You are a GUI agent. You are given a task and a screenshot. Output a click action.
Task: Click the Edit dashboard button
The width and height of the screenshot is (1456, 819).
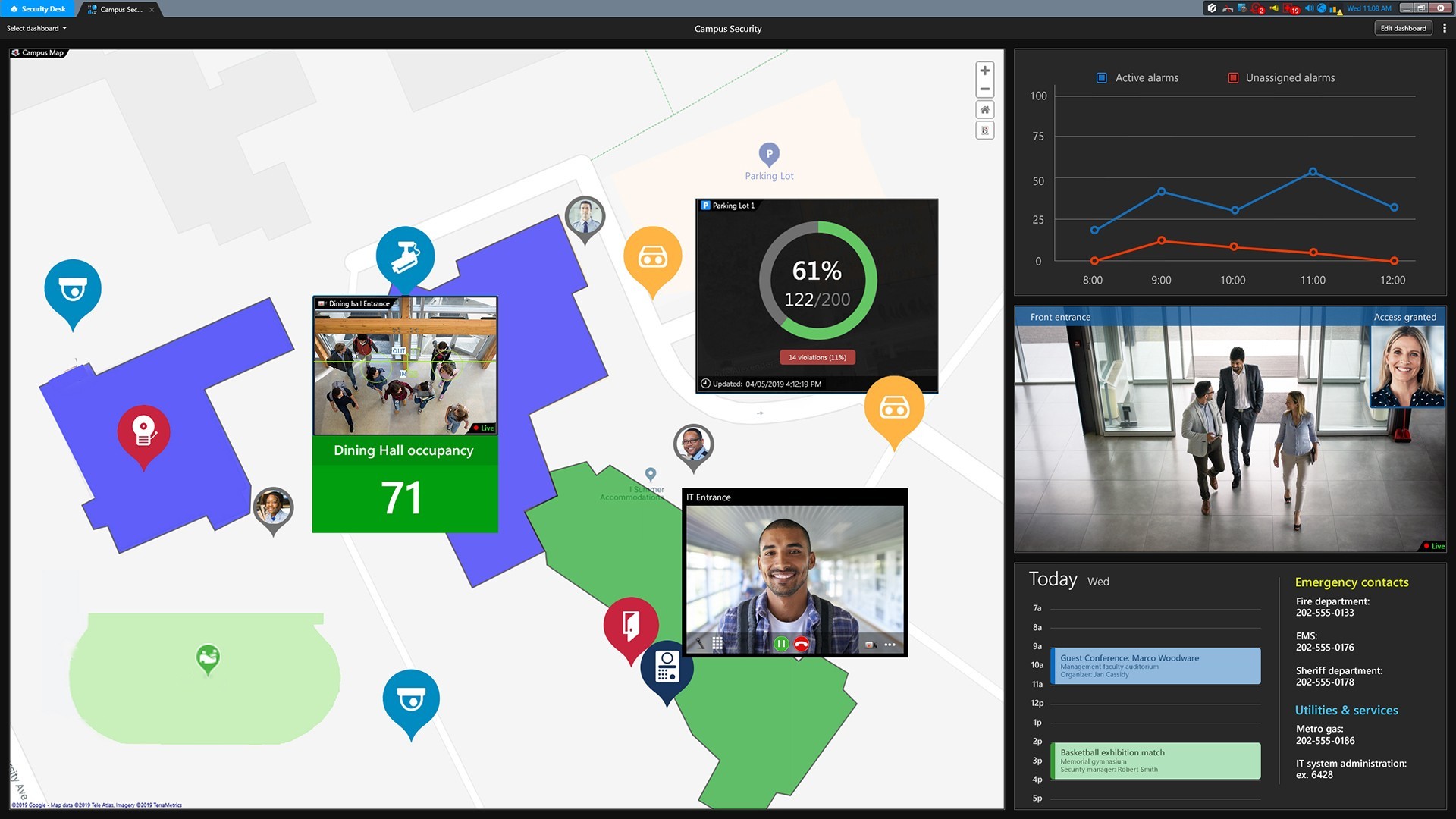click(1403, 28)
